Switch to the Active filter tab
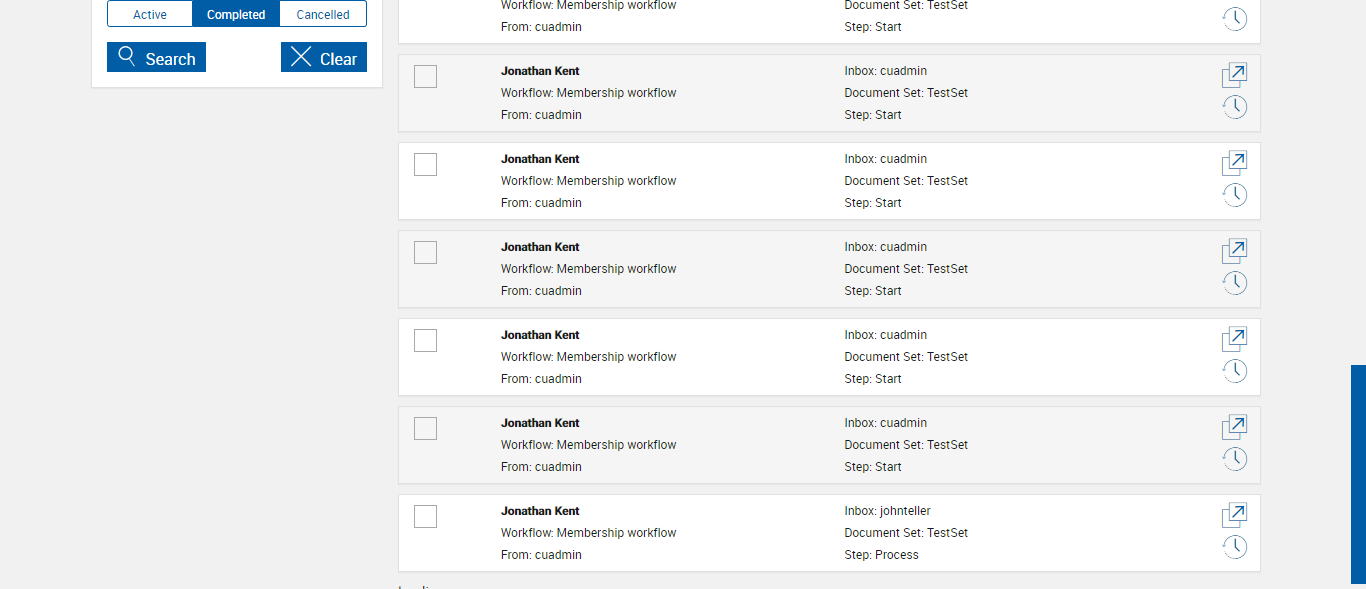The height and width of the screenshot is (589, 1366). [x=150, y=15]
